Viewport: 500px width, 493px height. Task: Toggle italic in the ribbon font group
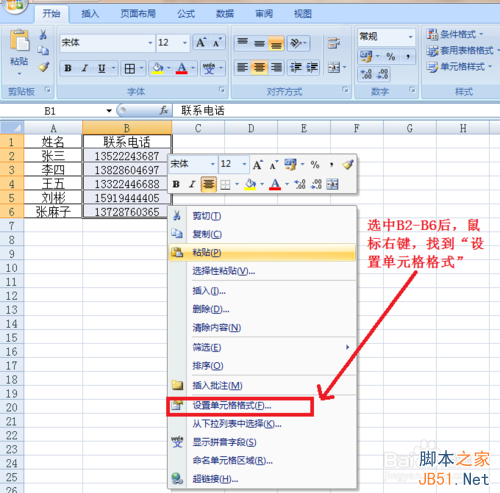click(x=85, y=68)
